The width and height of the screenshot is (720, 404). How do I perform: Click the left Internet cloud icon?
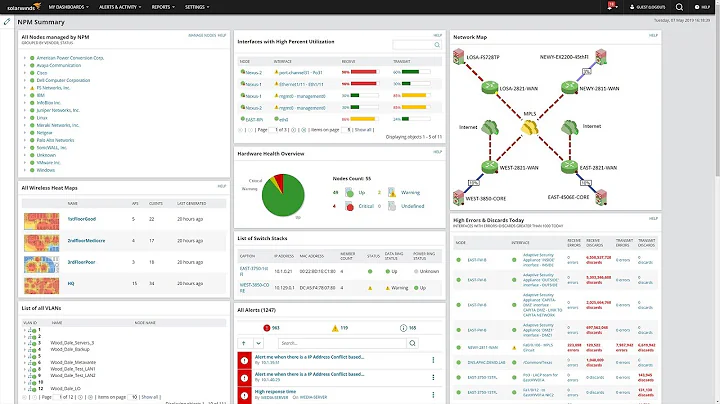[x=489, y=127]
